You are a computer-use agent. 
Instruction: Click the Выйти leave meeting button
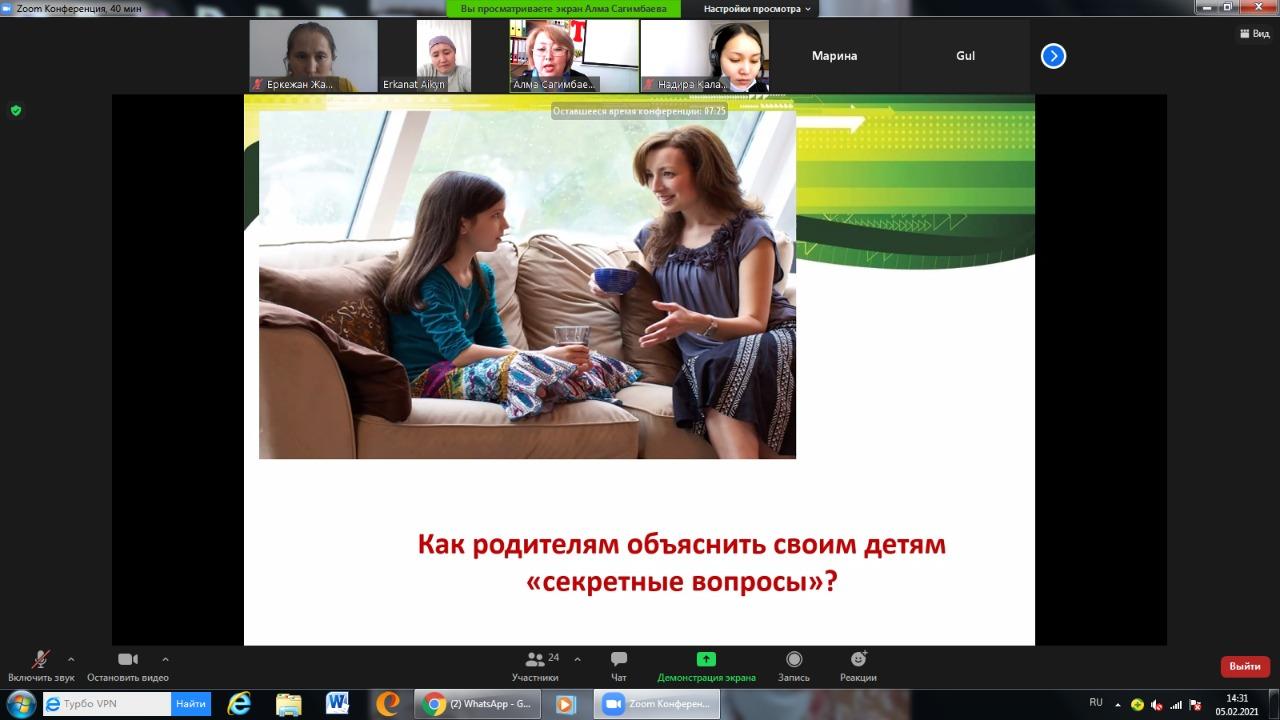tap(1245, 666)
